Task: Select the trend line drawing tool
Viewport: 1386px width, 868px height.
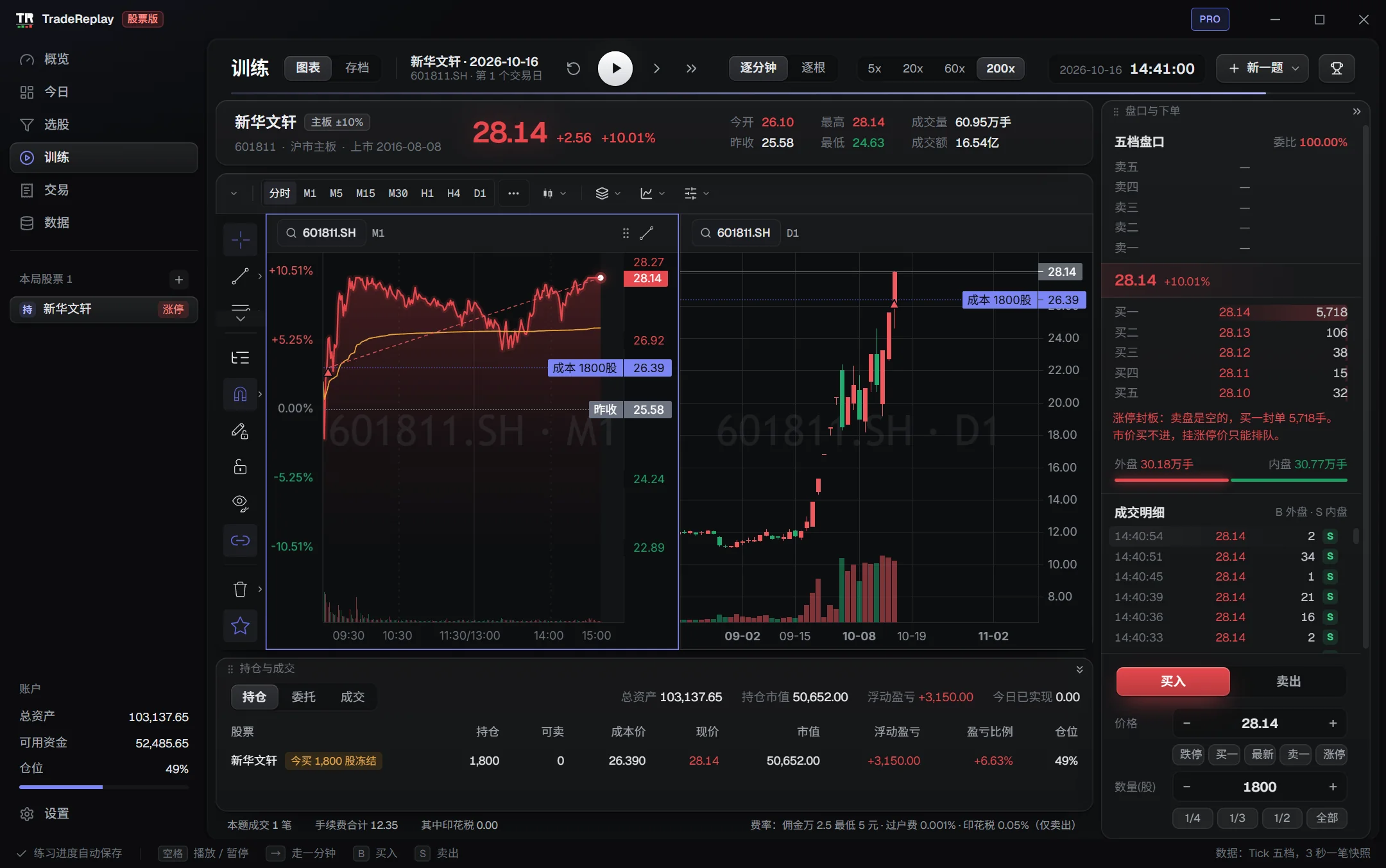Action: 240,277
